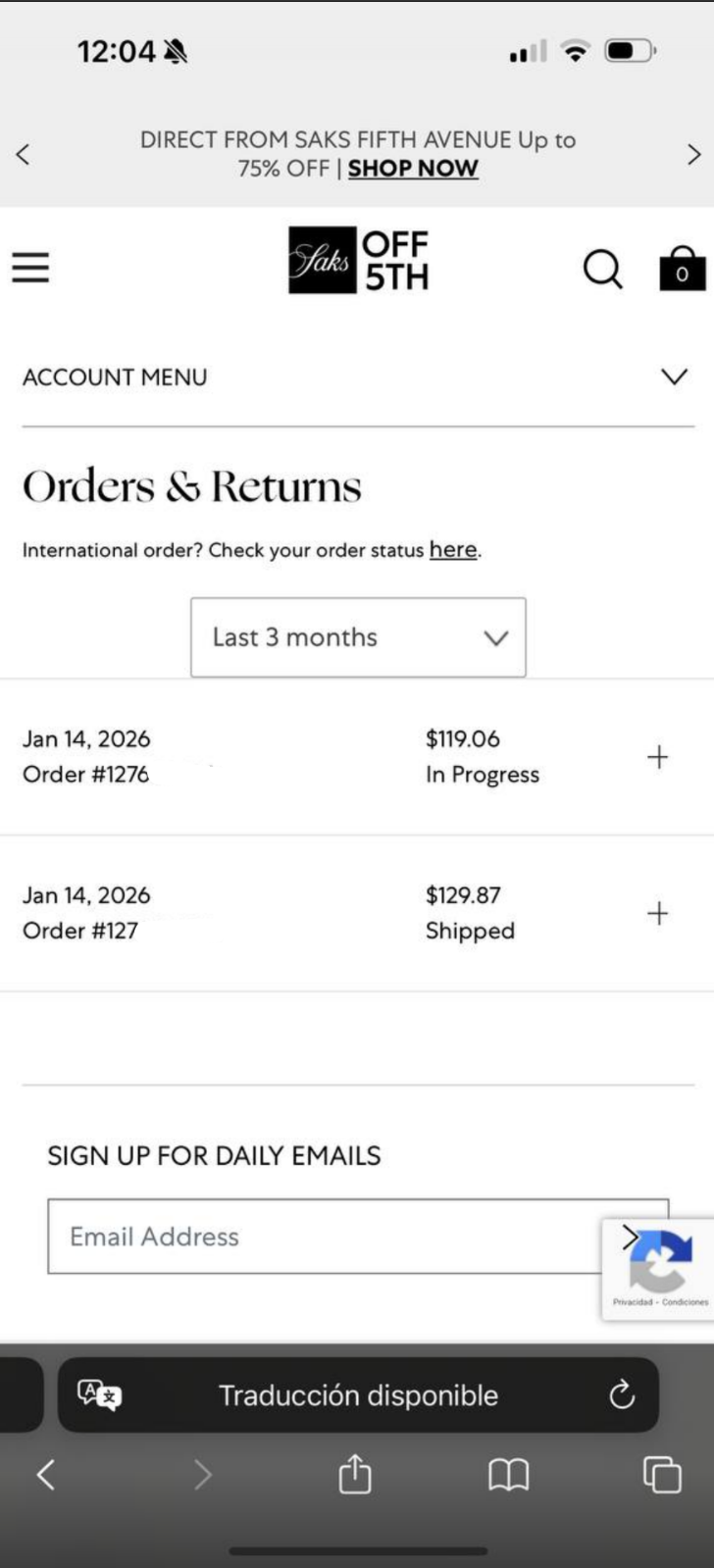714x1568 pixels.
Task: Open the Last 3 months dropdown
Action: (x=358, y=637)
